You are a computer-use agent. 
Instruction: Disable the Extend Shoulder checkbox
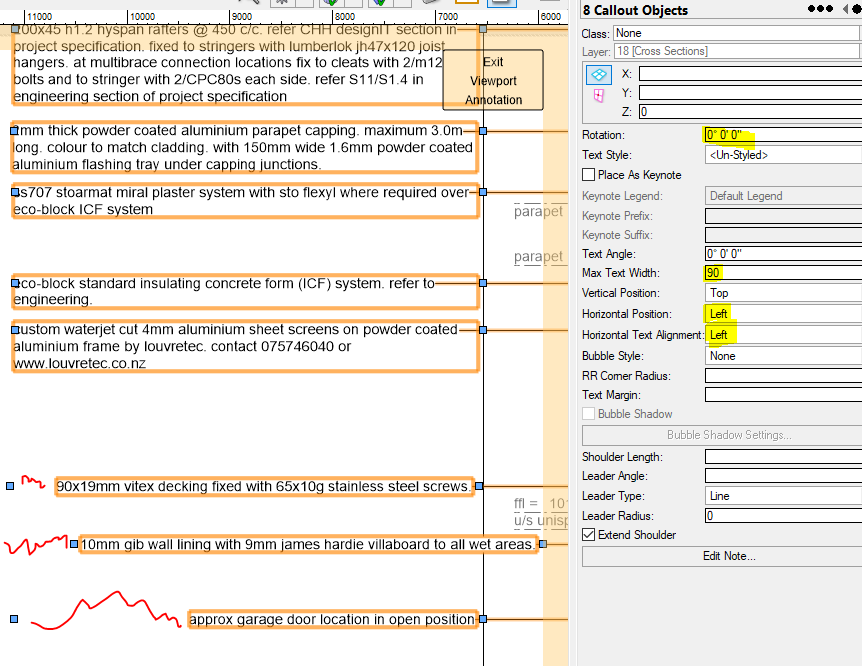589,534
